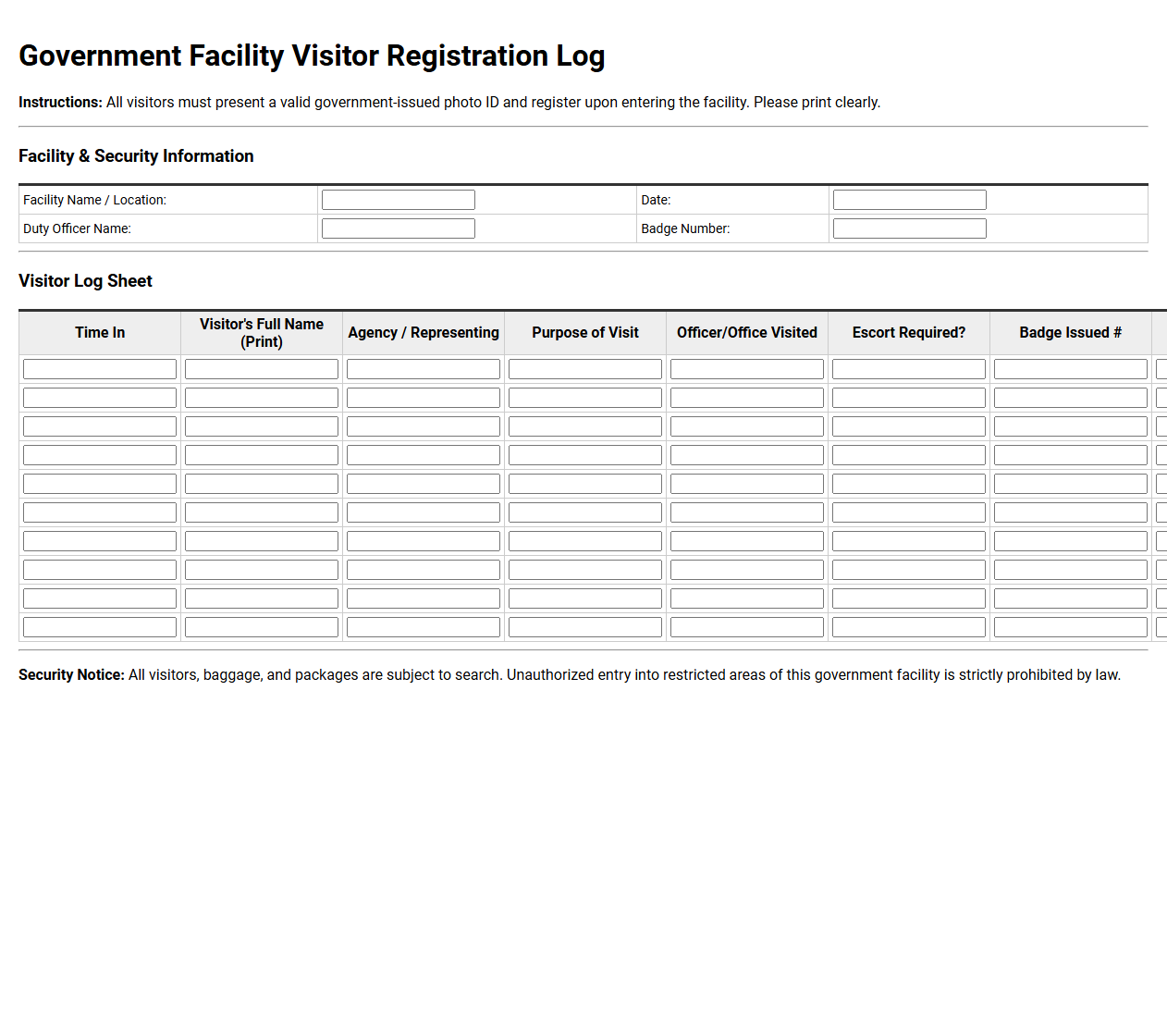Image resolution: width=1167 pixels, height=1036 pixels.
Task: Click the 'Government Facility Visitor Registration Log' title
Action: [312, 55]
